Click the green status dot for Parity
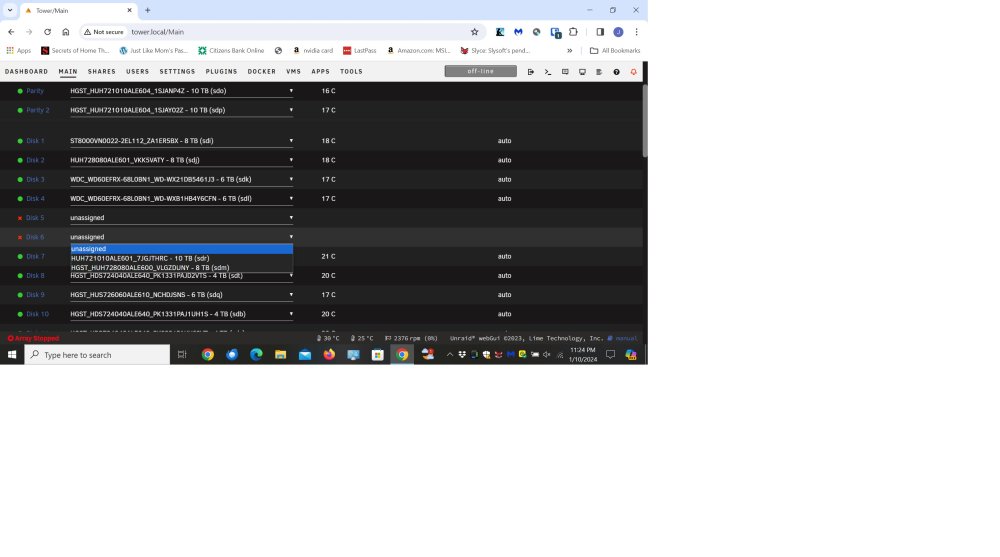The width and height of the screenshot is (1000, 557). [20, 91]
